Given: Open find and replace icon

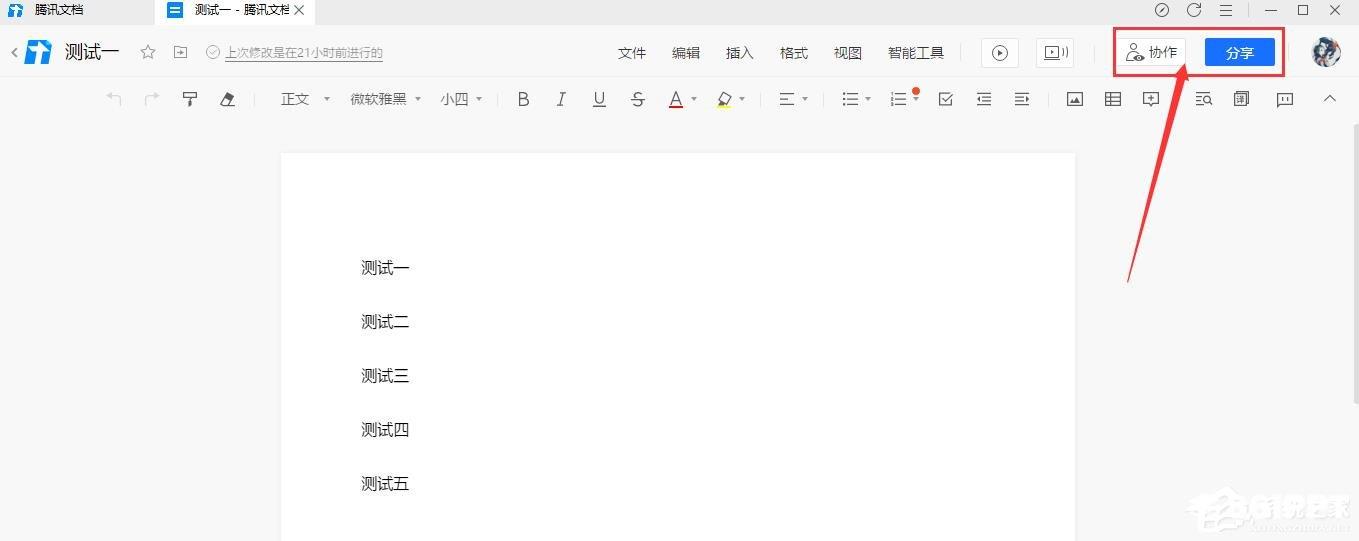Looking at the screenshot, I should pyautogui.click(x=1204, y=99).
